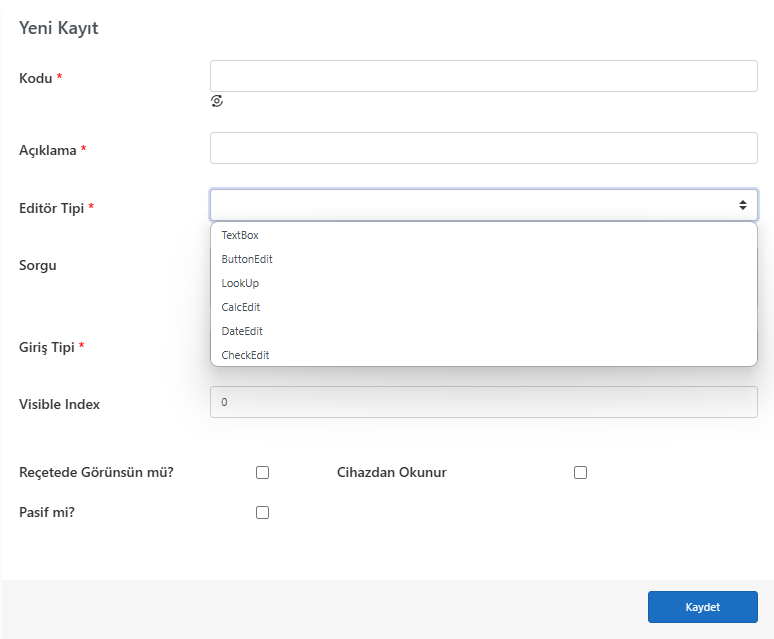Click the up-down arrow of Editör Tipi
The image size is (774, 639).
(742, 205)
